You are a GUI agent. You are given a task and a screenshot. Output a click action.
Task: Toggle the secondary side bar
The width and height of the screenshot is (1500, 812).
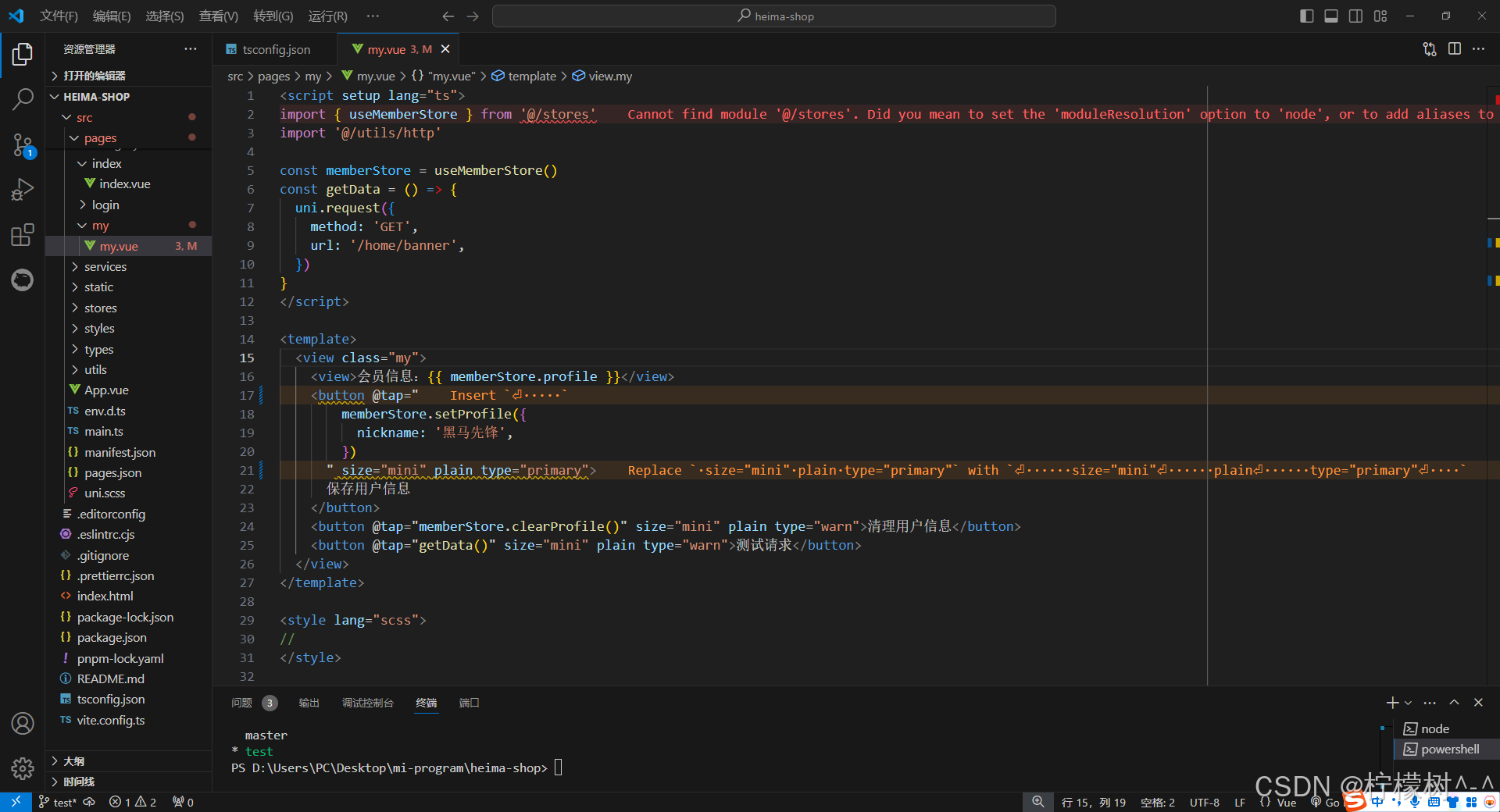point(1356,16)
